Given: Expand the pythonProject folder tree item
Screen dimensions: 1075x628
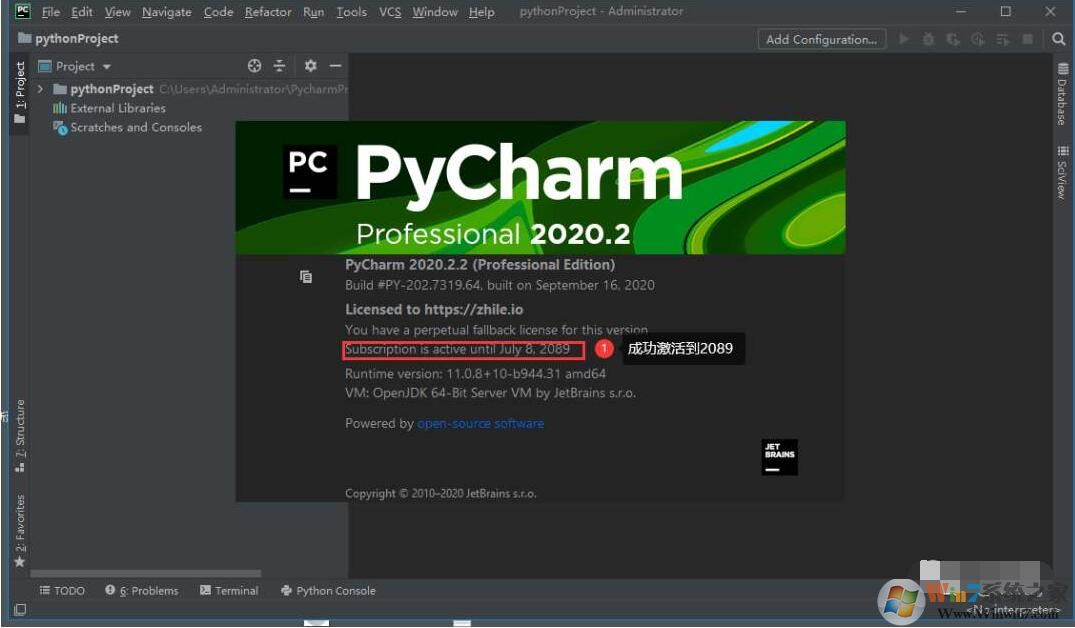Looking at the screenshot, I should pos(40,88).
